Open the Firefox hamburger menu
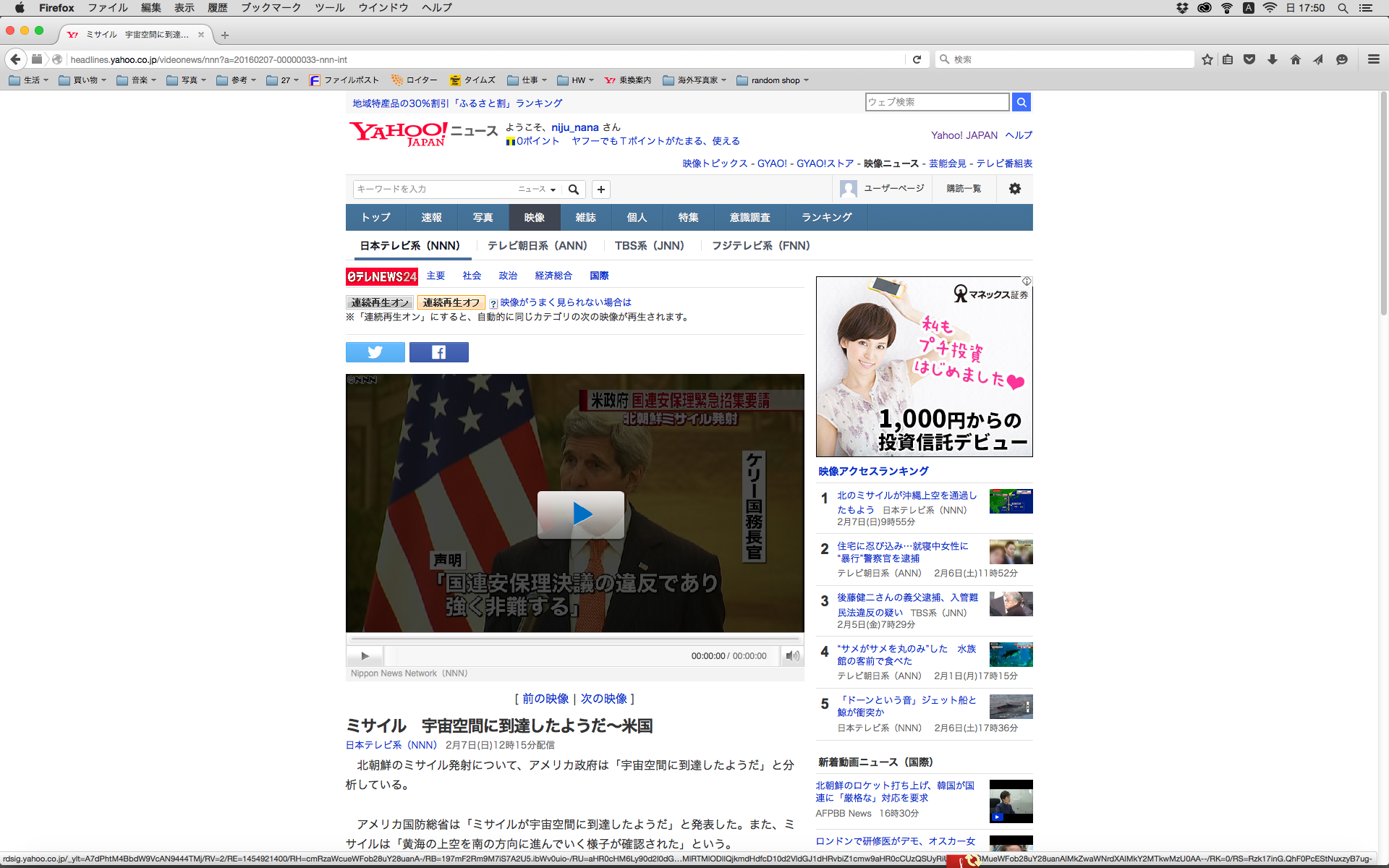1389x868 pixels. click(x=1373, y=59)
